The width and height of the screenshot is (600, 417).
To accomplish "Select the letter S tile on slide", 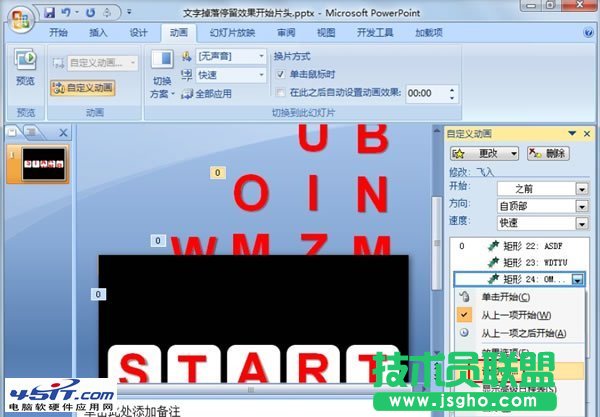I will pos(134,363).
